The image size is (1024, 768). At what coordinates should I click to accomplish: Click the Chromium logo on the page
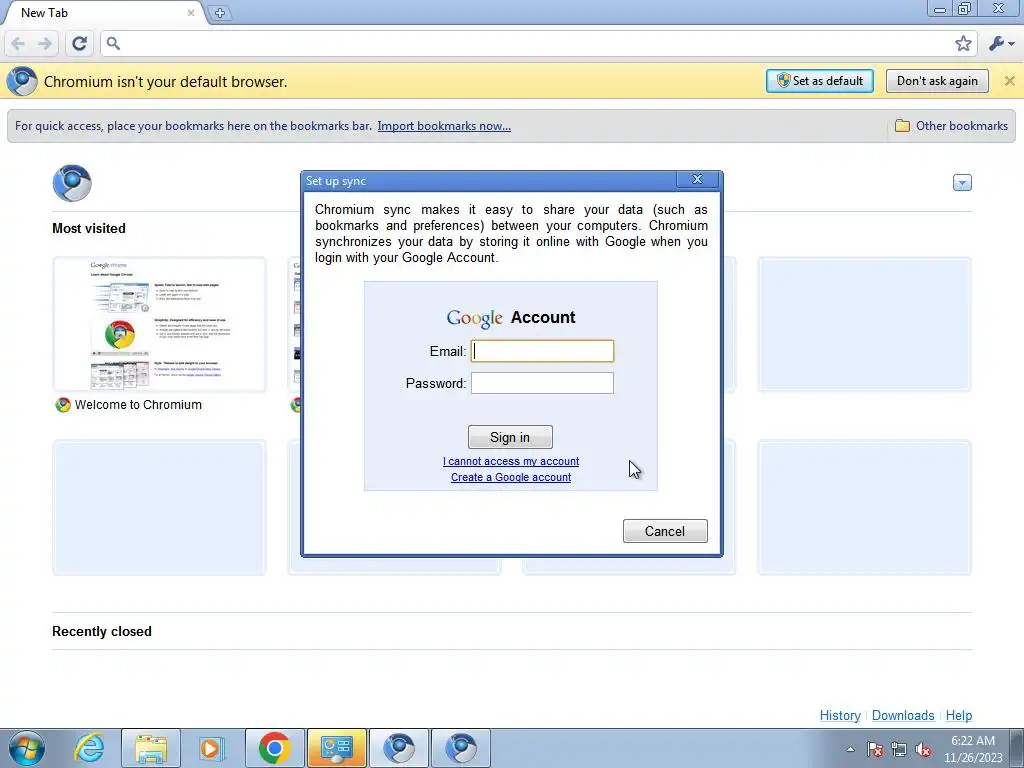72,183
